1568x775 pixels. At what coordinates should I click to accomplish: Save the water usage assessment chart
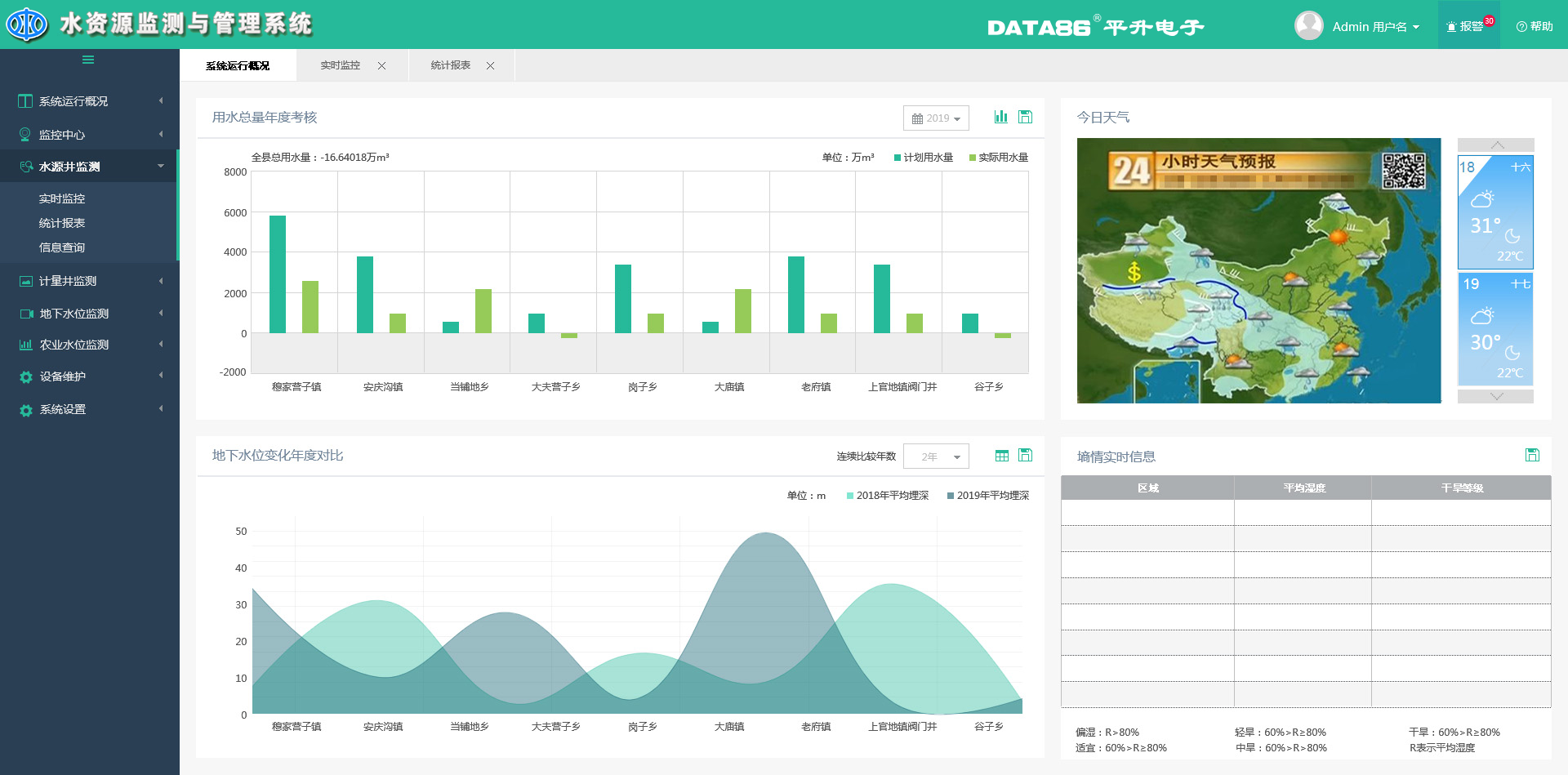pyautogui.click(x=1026, y=117)
